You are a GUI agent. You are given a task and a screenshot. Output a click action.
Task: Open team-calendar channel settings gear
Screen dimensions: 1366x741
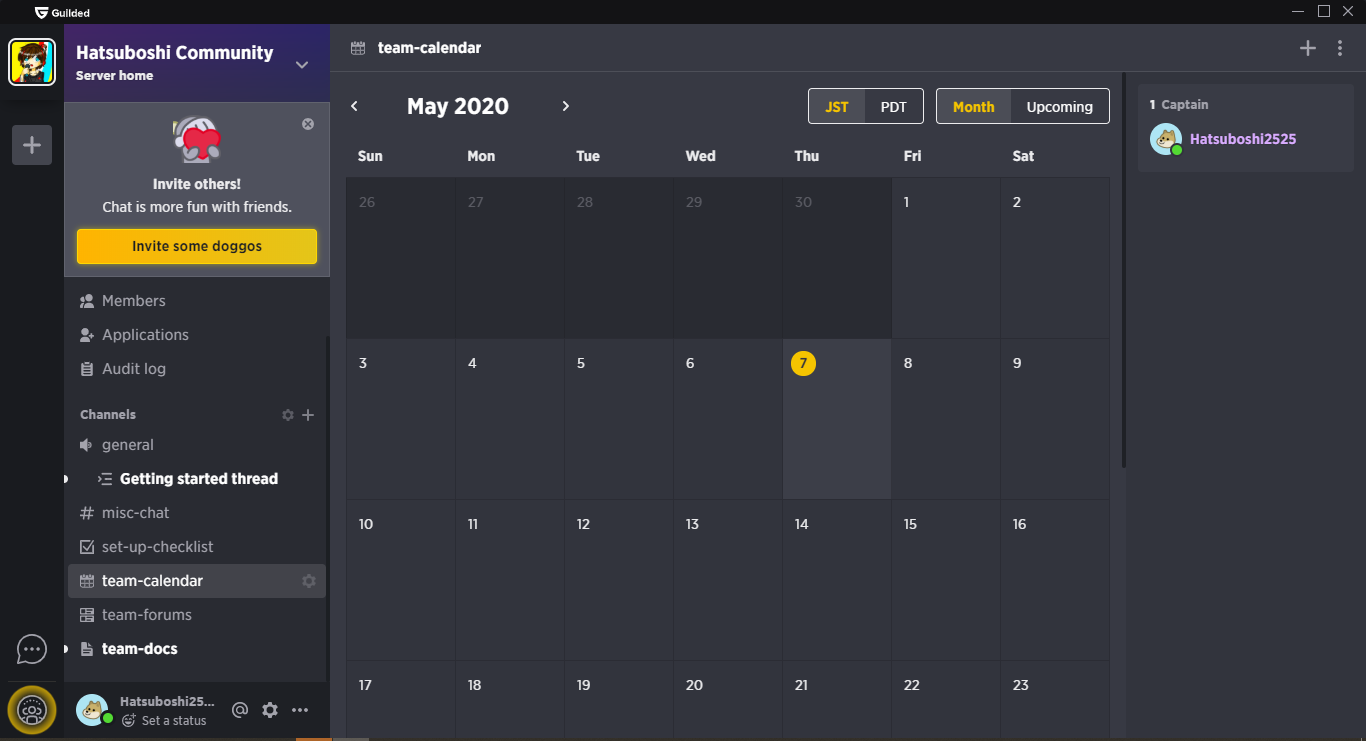[x=309, y=581]
